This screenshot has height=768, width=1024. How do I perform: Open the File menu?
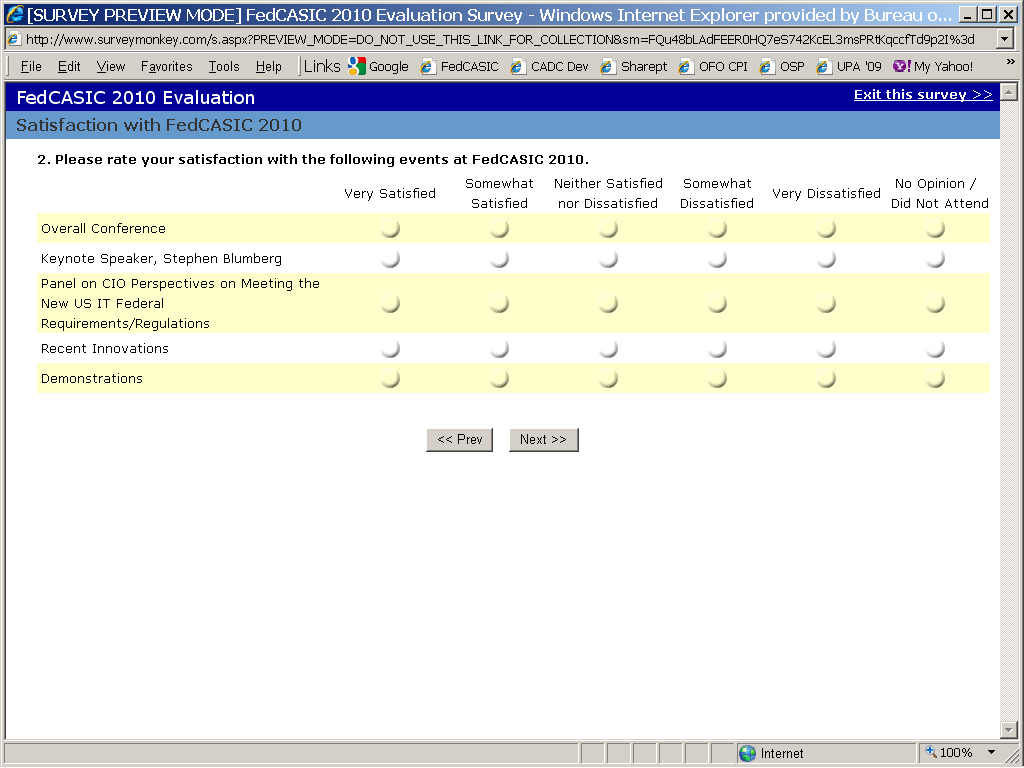(x=31, y=66)
